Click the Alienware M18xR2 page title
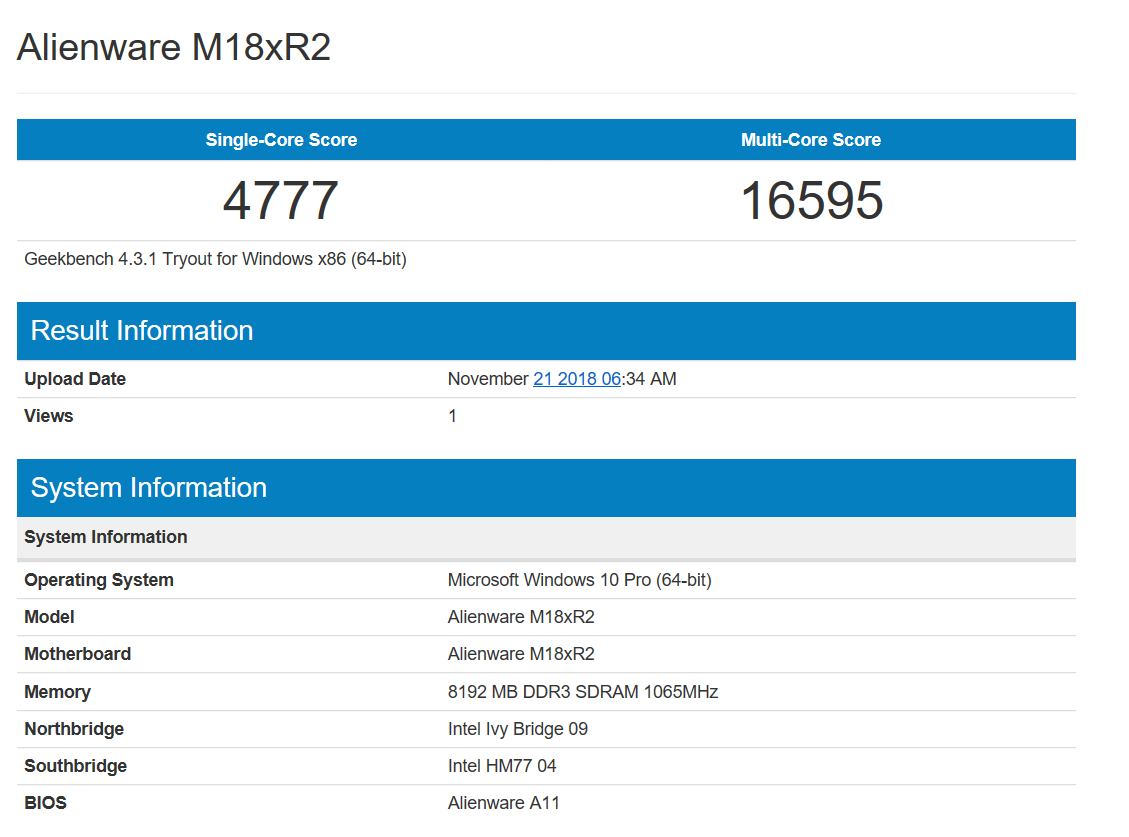Screen dimensions: 1129x837 [x=174, y=48]
